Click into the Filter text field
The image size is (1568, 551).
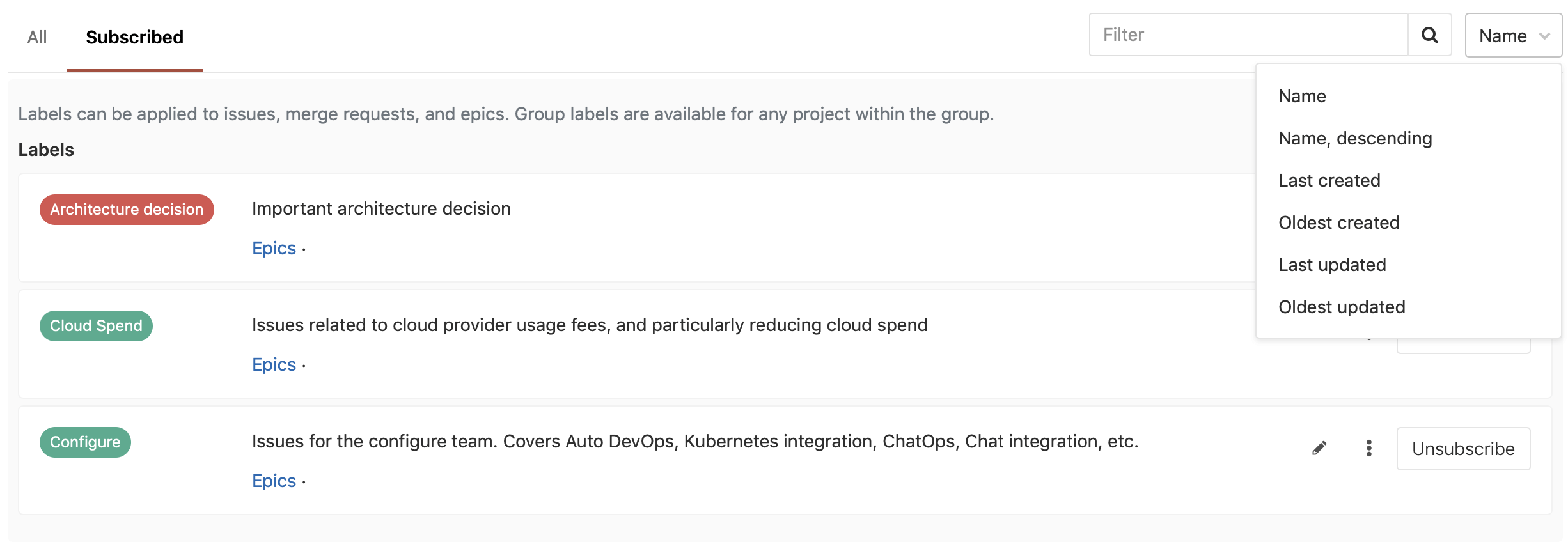1248,35
